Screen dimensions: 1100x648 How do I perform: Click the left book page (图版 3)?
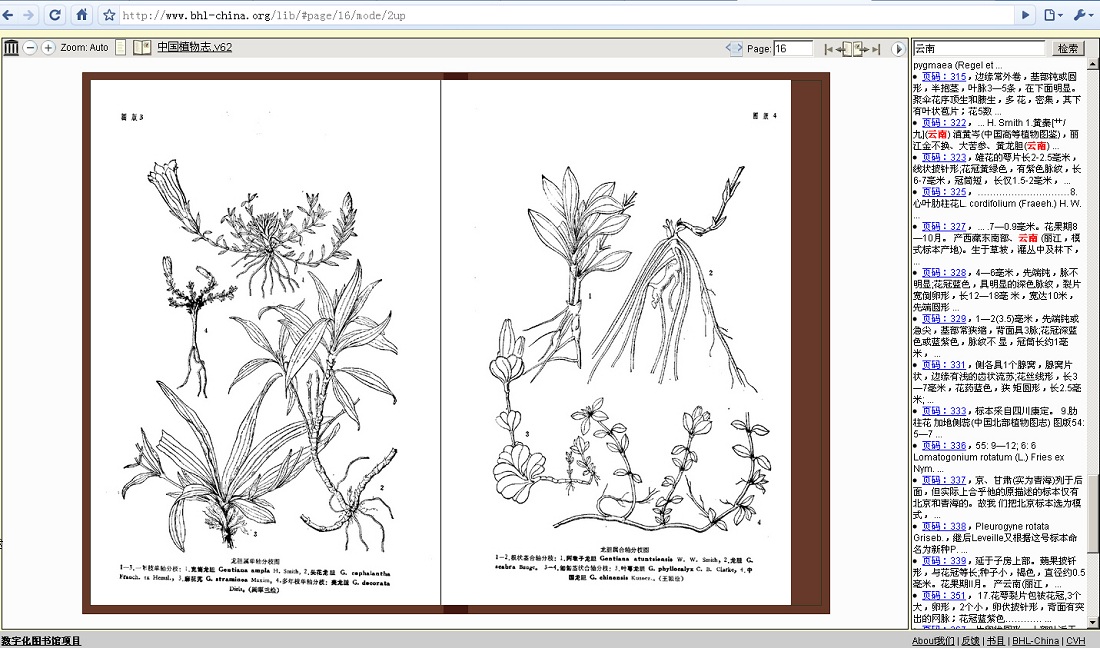[x=265, y=342]
